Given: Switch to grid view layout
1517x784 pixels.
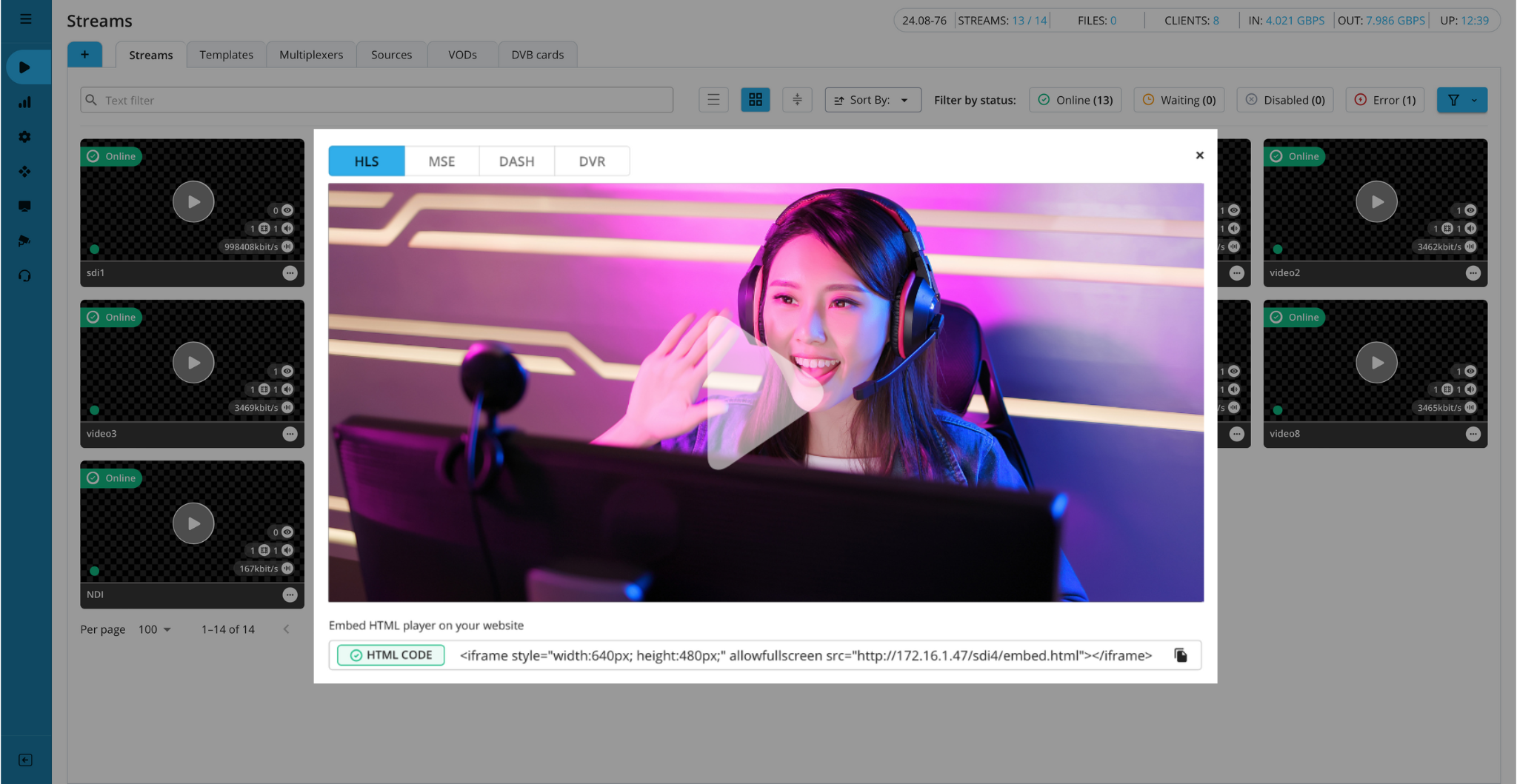Looking at the screenshot, I should (755, 100).
